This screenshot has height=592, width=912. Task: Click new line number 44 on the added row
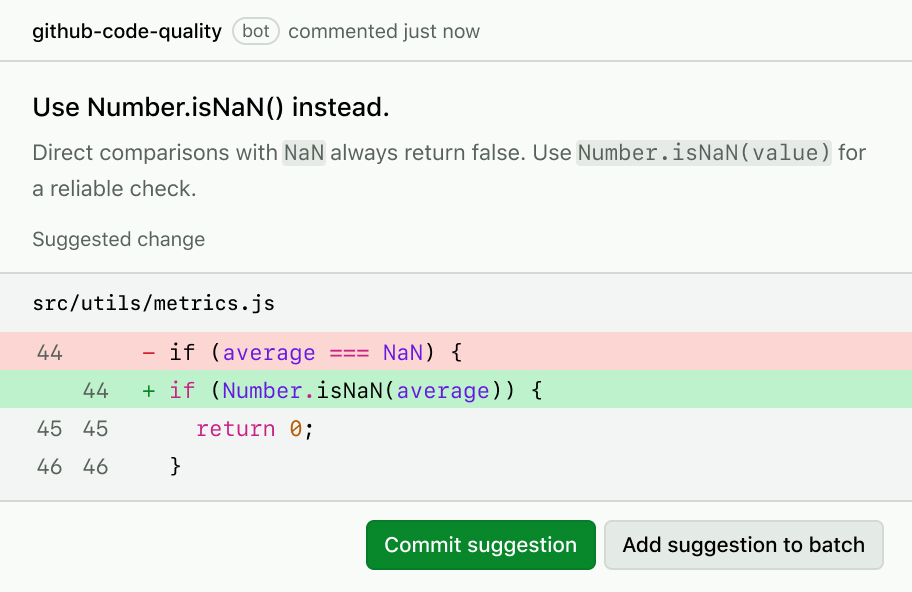(95, 390)
